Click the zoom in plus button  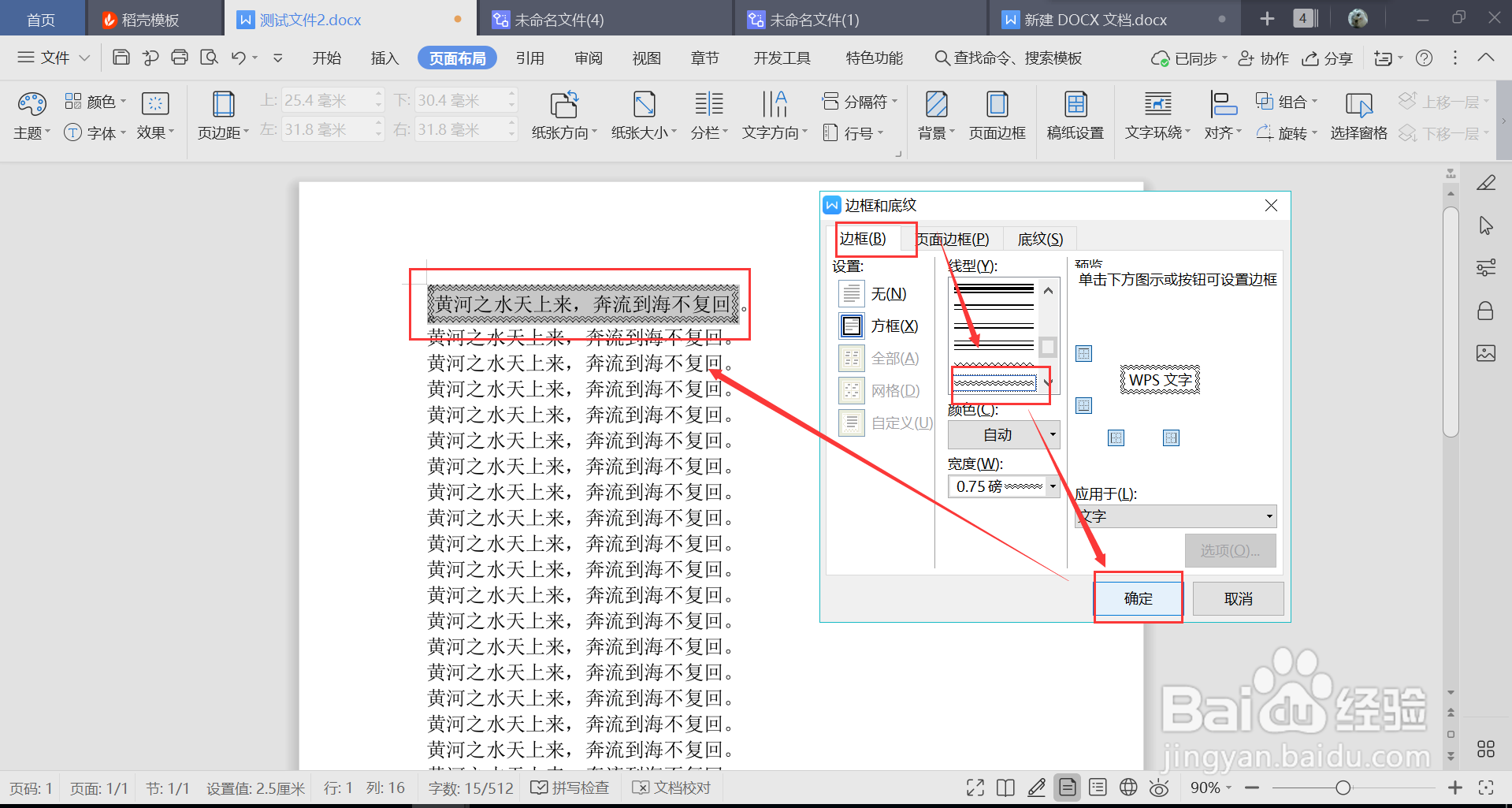[1455, 788]
